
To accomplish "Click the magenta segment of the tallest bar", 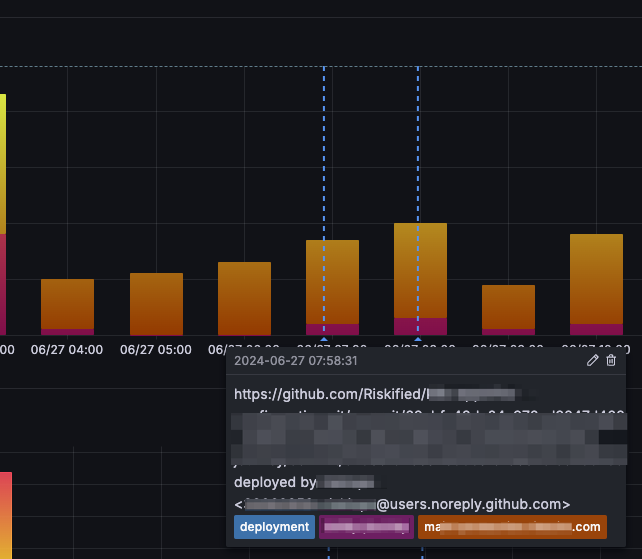I will 420,326.
